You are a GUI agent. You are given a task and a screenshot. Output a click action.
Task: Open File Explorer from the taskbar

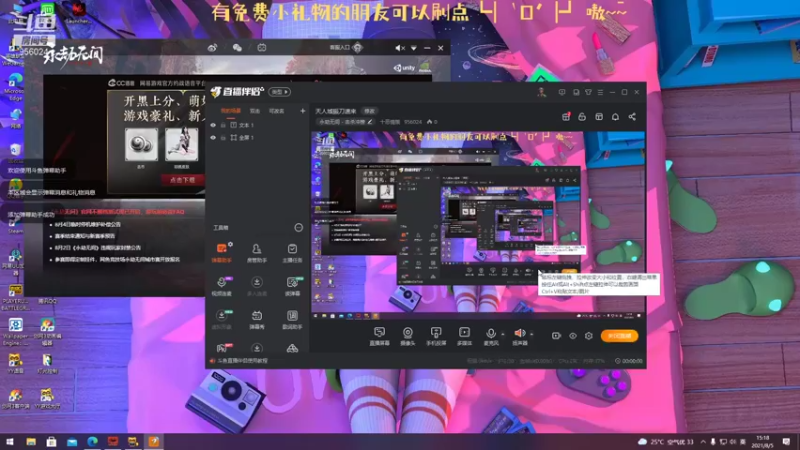(31, 441)
